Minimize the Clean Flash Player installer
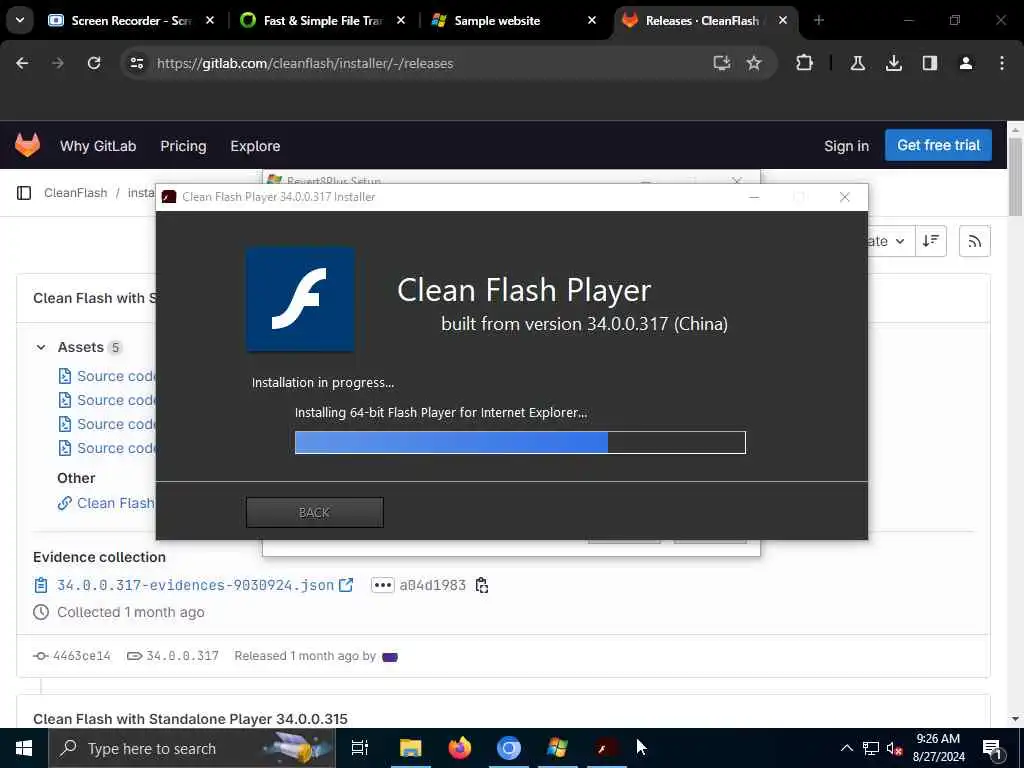 754,197
